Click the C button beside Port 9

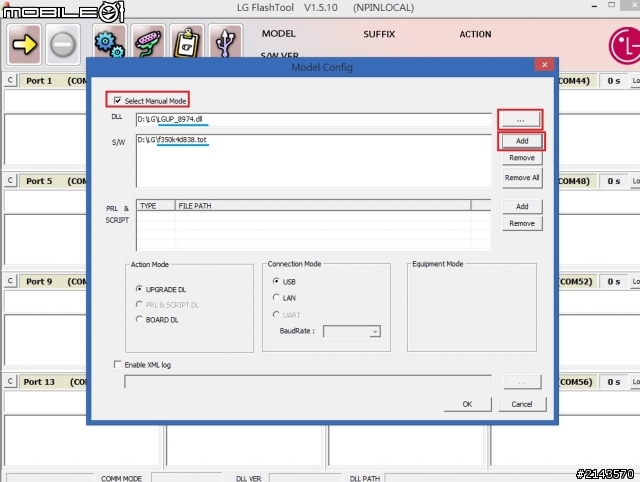10,281
